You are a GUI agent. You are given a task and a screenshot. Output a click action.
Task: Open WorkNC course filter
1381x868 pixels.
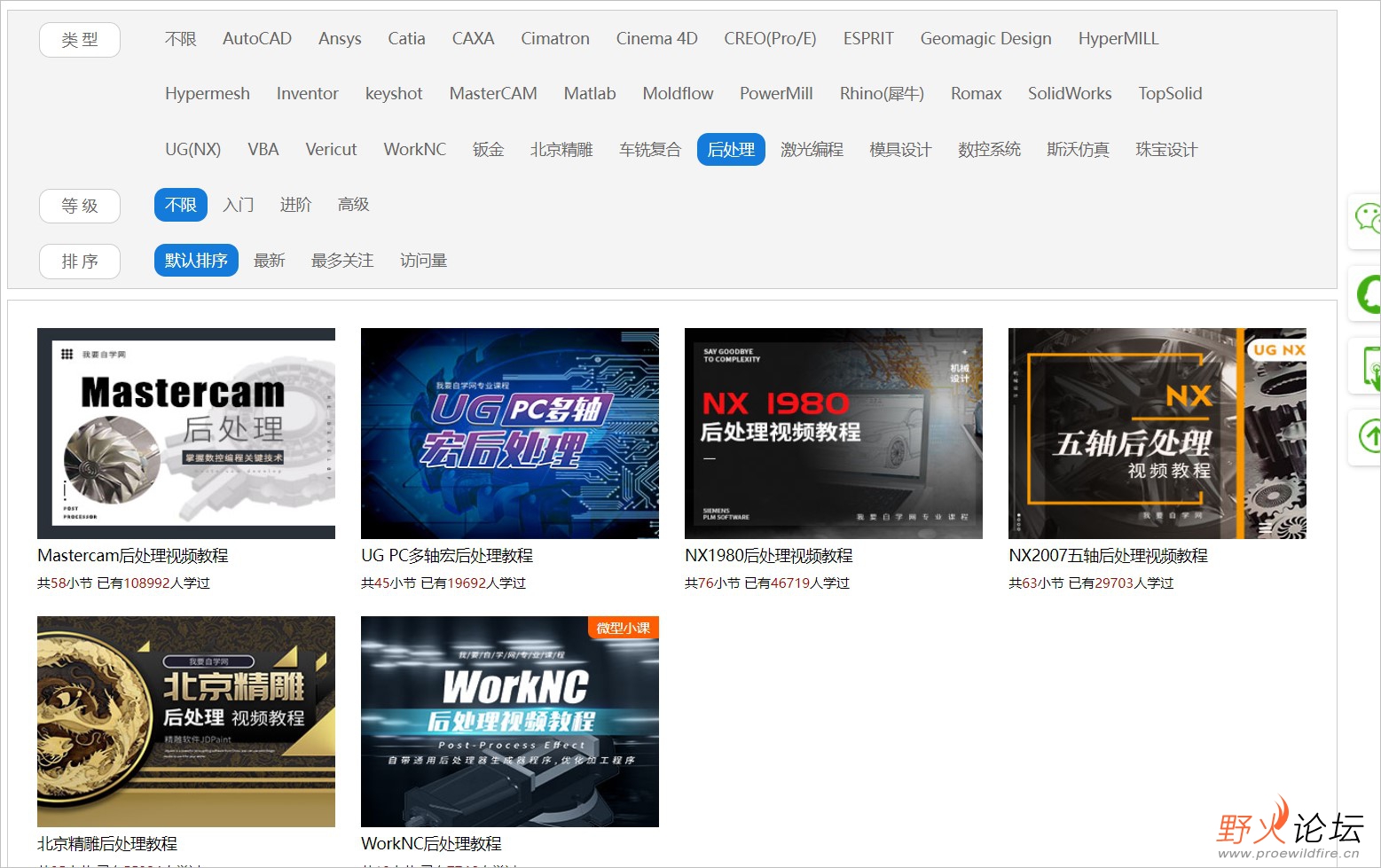[414, 150]
